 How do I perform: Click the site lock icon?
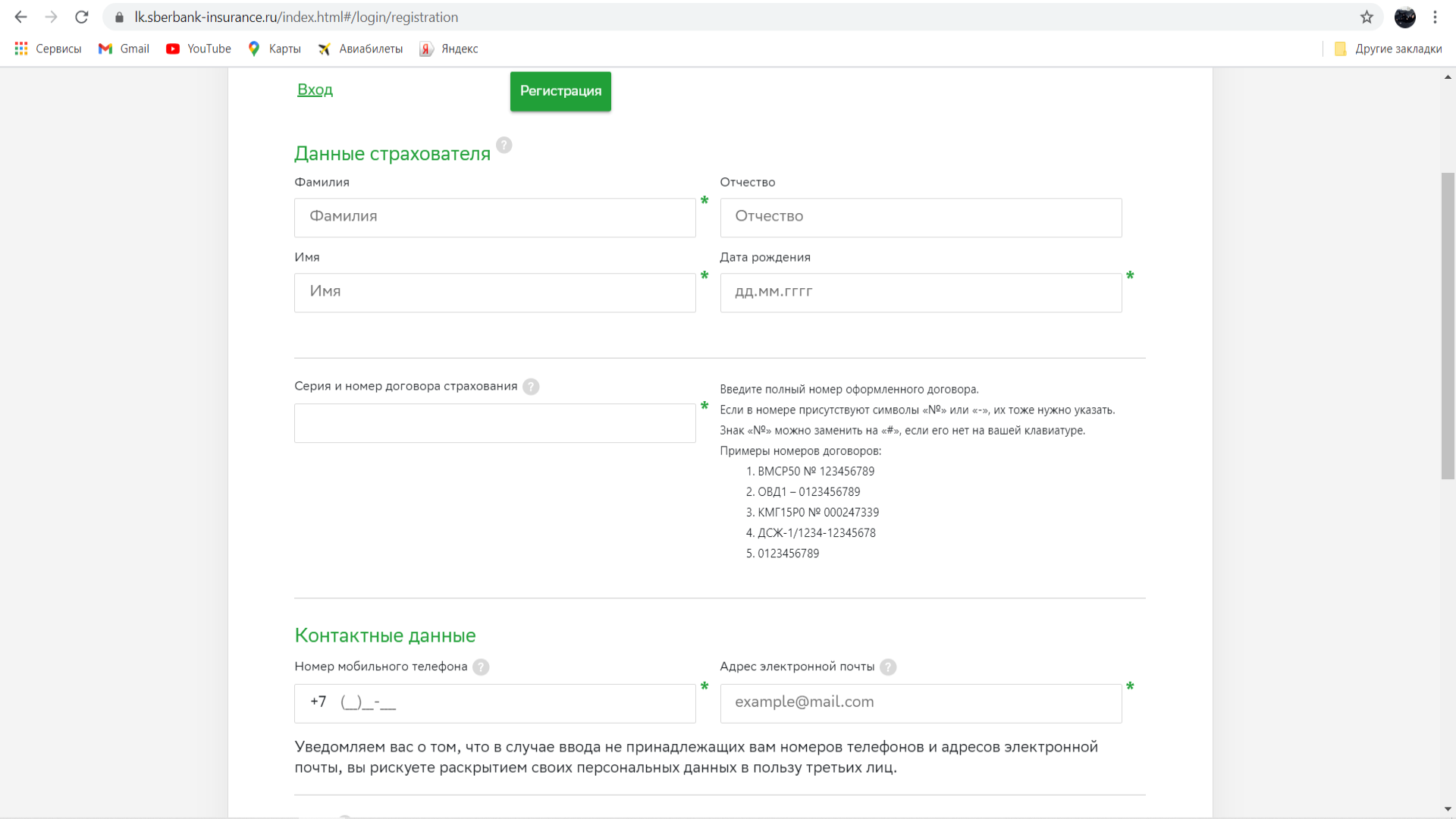coord(119,17)
